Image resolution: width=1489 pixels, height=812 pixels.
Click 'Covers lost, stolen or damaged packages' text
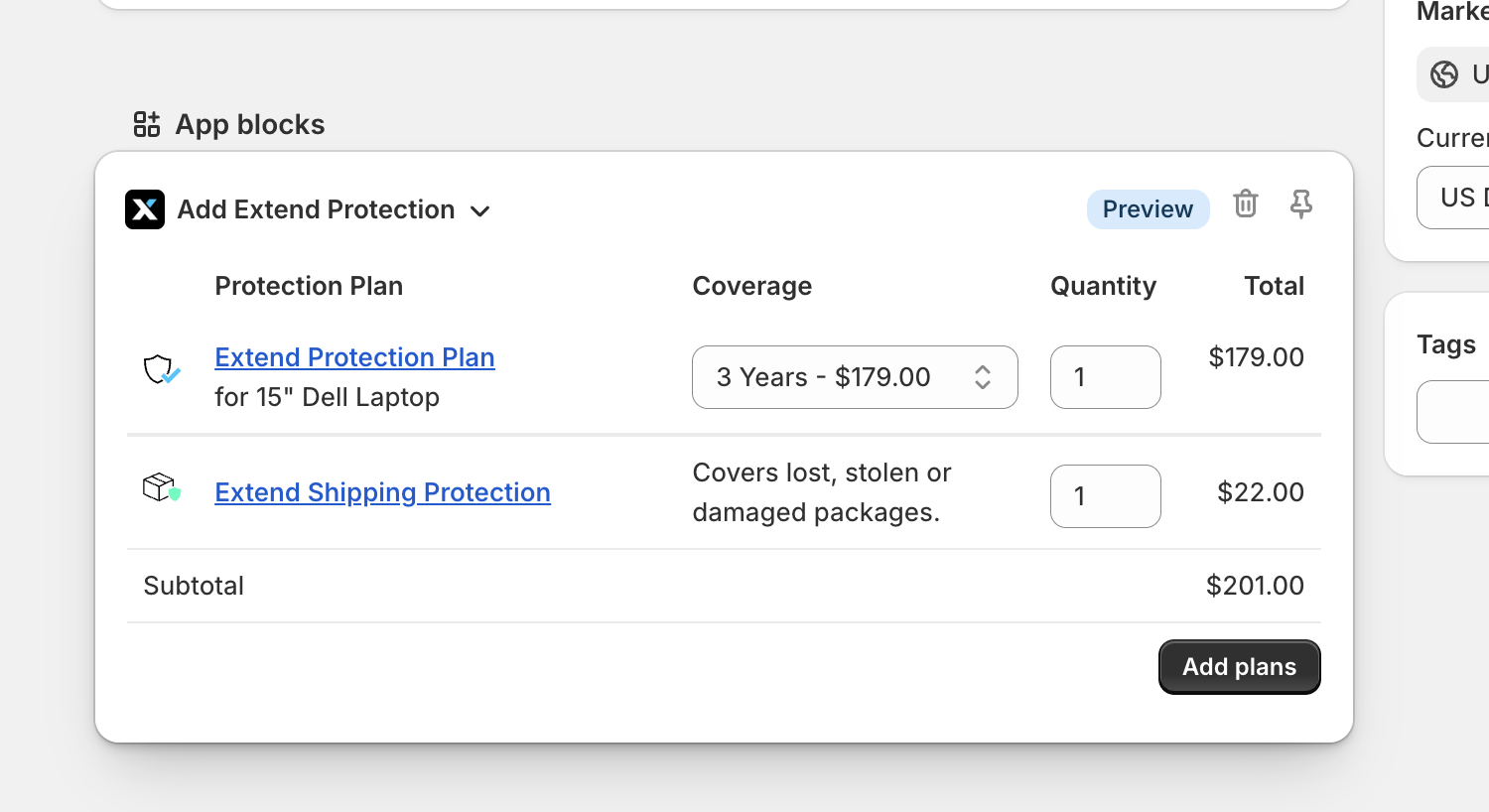(x=822, y=492)
